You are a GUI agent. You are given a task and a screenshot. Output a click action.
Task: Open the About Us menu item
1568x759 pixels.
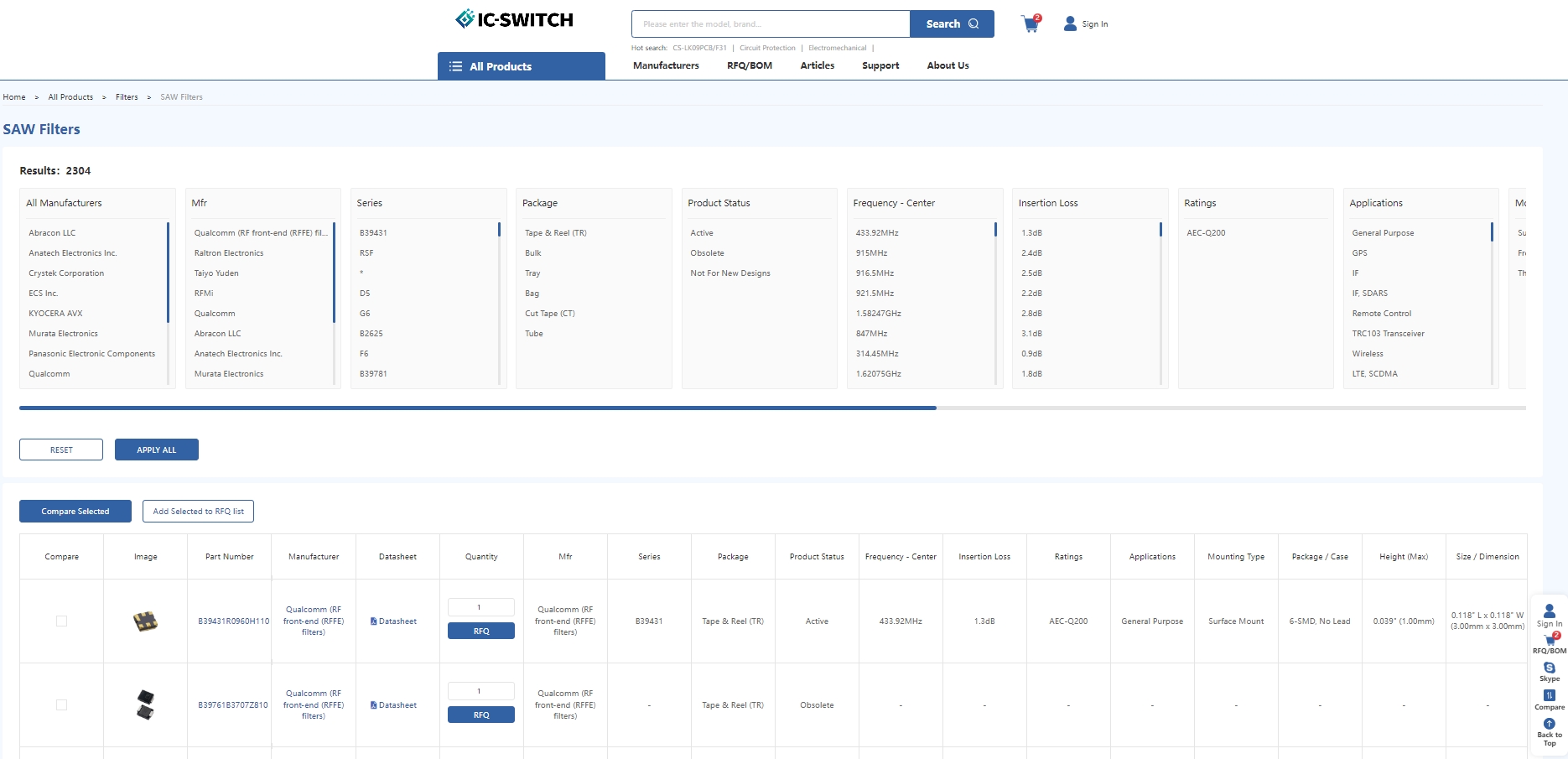tap(948, 65)
